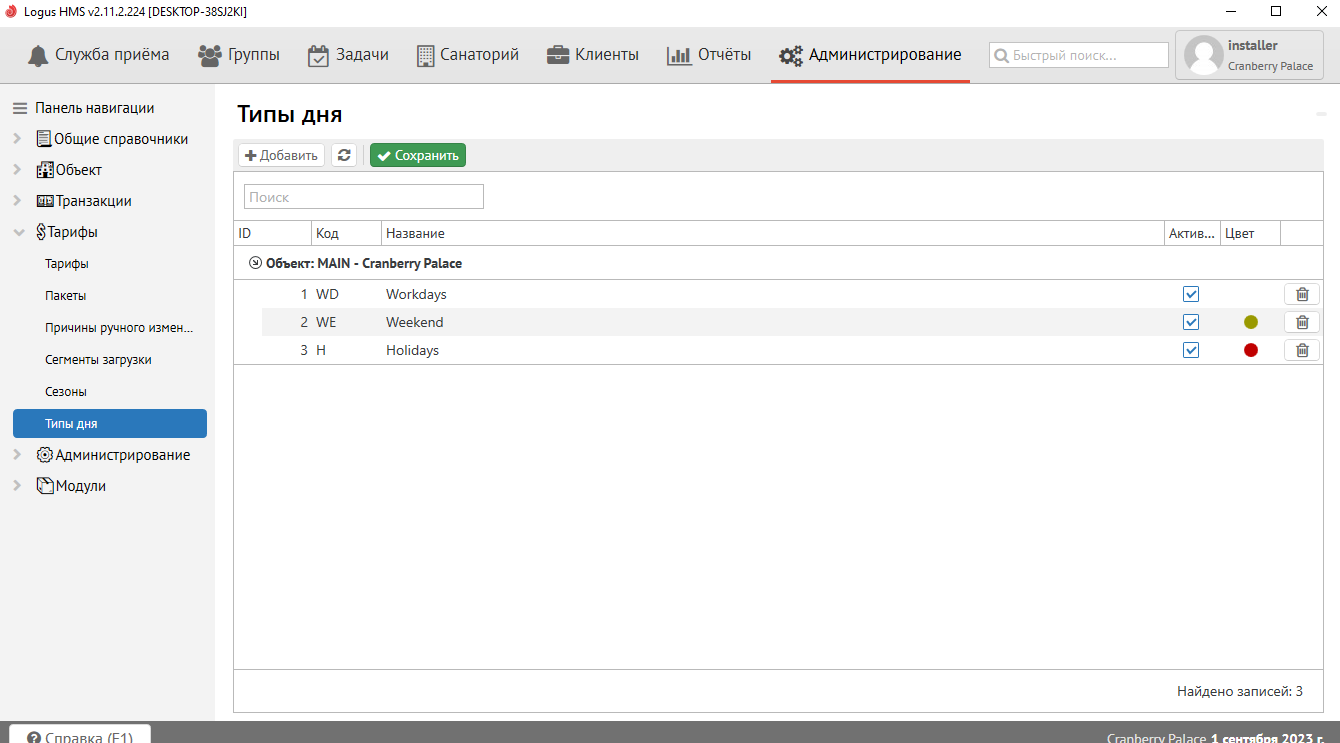Open the Служба приёма tab
The height and width of the screenshot is (743, 1340).
(98, 55)
